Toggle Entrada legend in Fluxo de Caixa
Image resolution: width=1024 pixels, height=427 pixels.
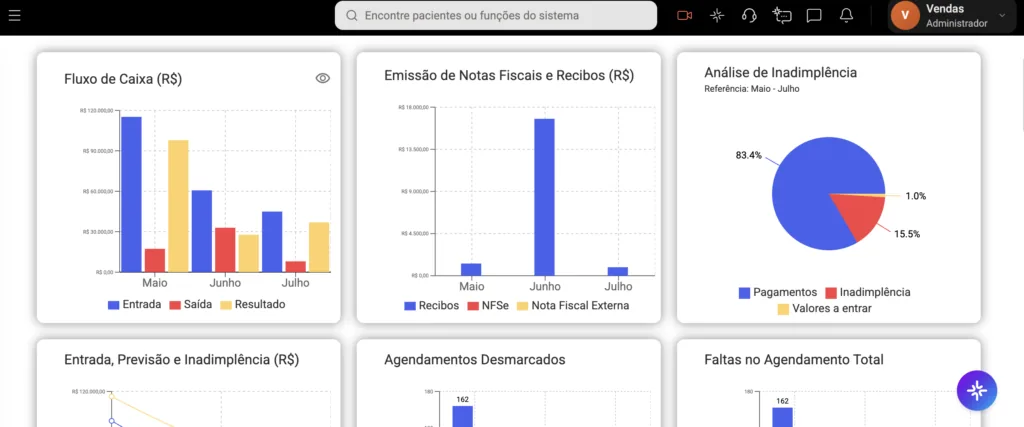tap(135, 304)
